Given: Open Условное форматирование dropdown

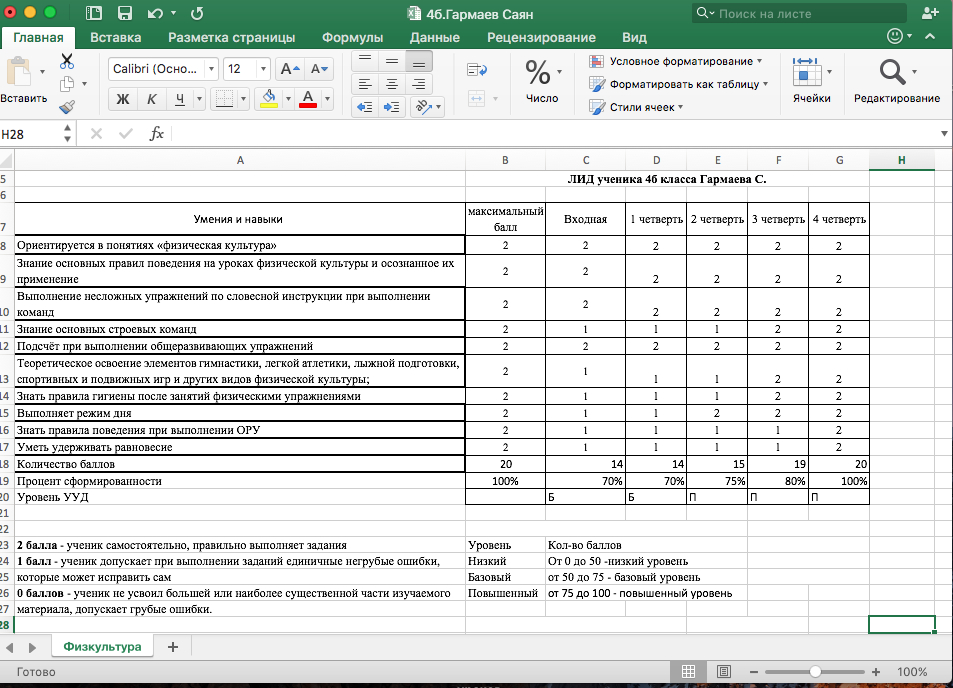Looking at the screenshot, I should [675, 61].
